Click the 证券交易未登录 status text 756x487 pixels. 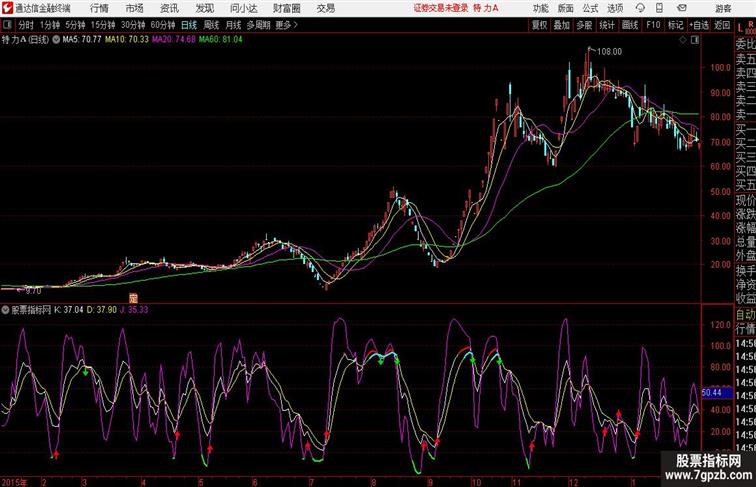click(x=441, y=8)
